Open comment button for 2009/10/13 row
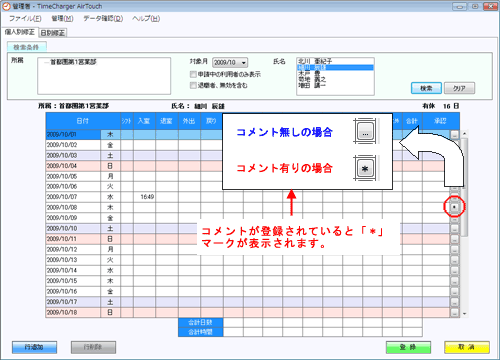This screenshot has height=360, width=500. (x=454, y=260)
